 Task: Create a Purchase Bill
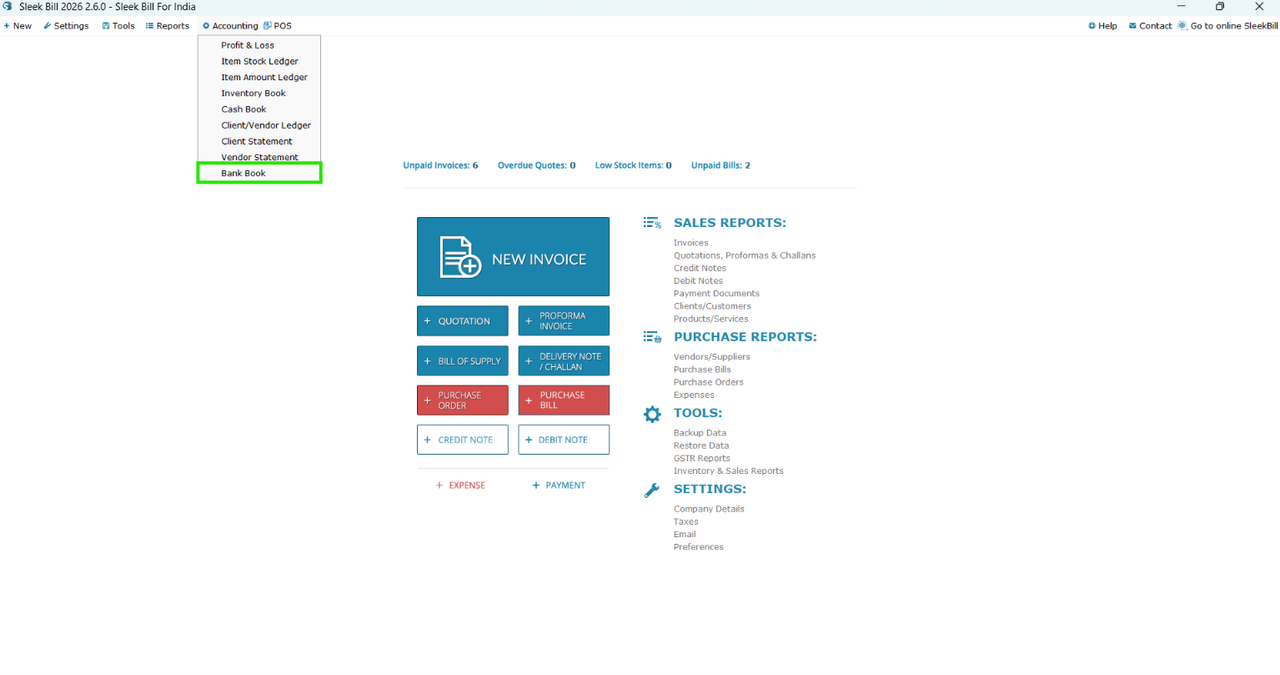pyautogui.click(x=563, y=400)
